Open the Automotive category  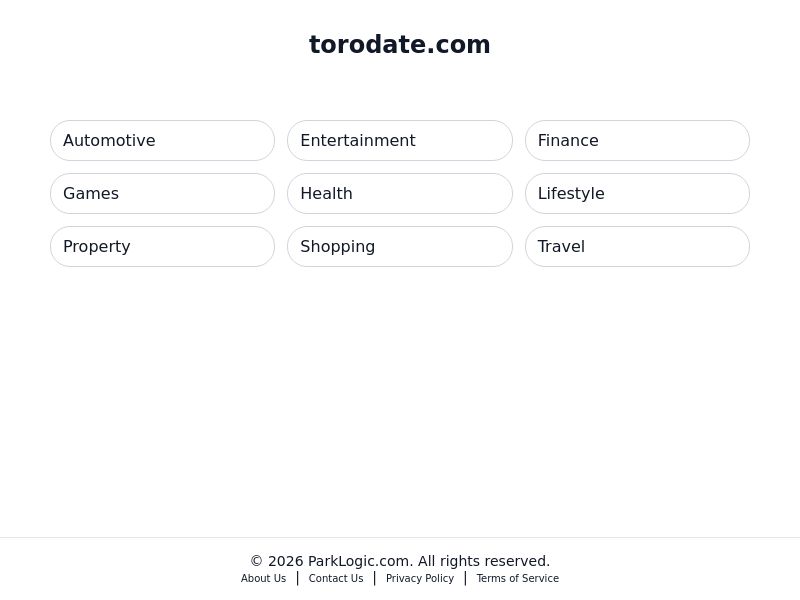click(x=162, y=140)
